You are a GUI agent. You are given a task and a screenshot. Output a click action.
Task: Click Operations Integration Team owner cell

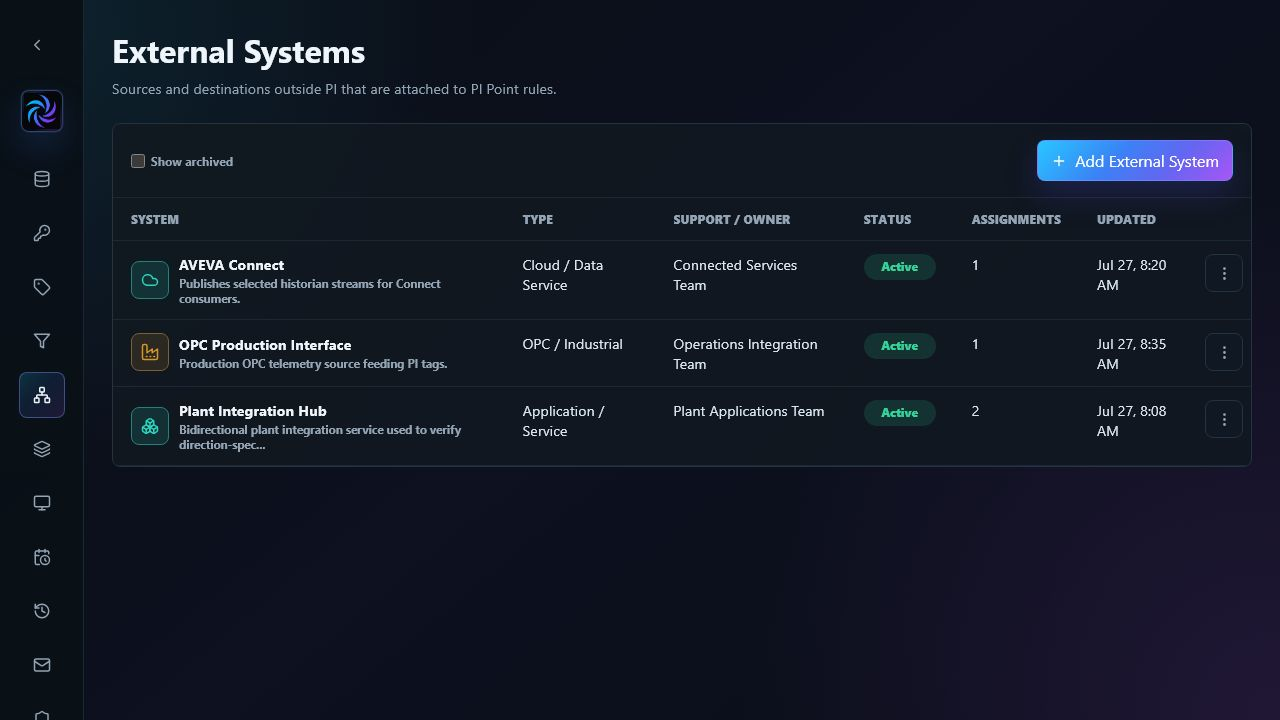click(745, 354)
